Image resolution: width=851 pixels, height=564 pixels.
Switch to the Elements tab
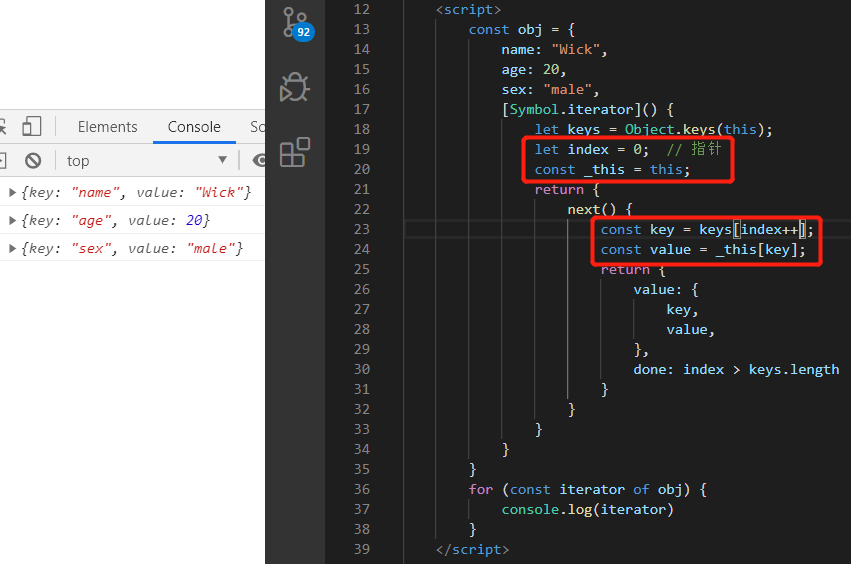coord(107,127)
